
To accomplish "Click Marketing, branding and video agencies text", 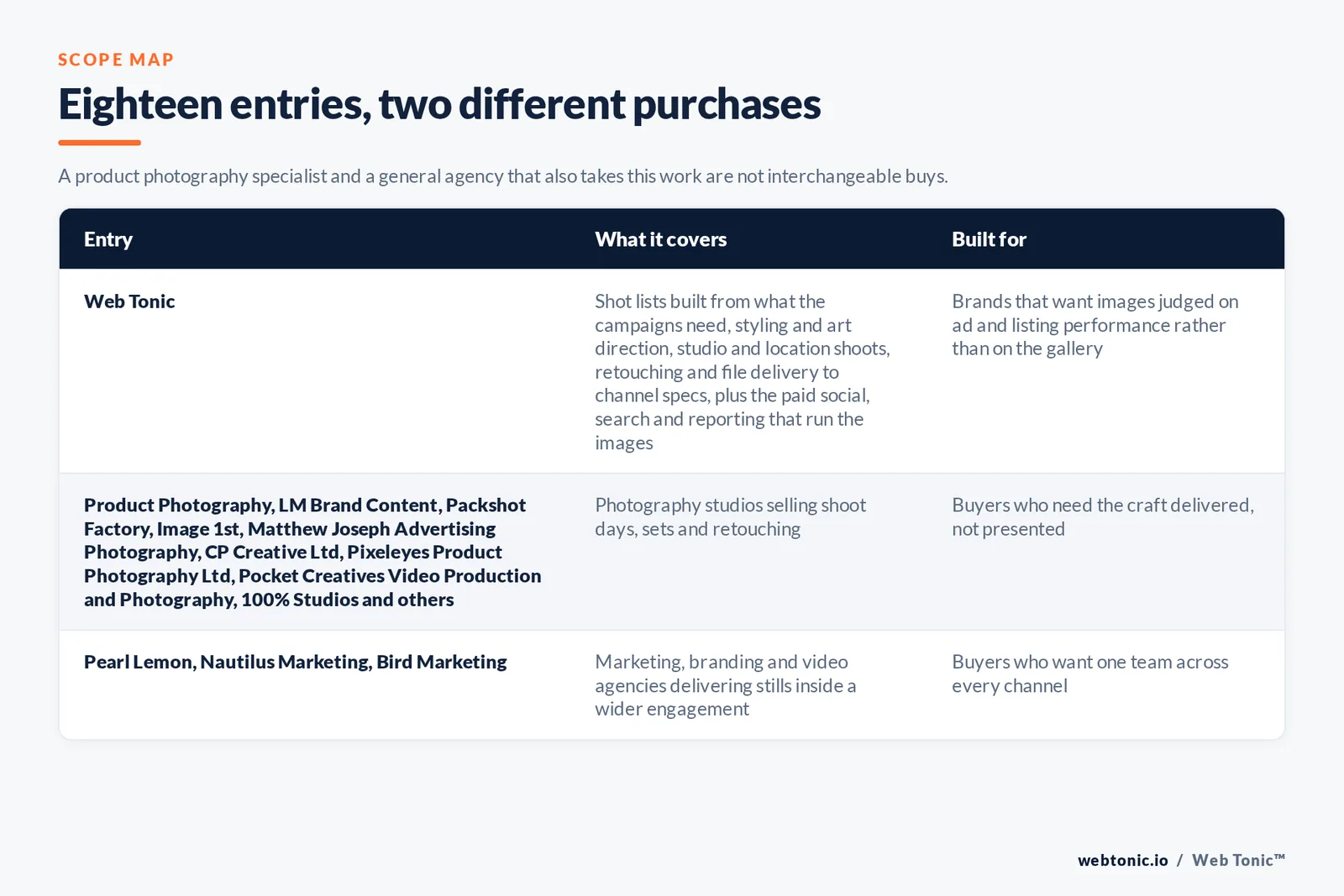I will (x=726, y=685).
